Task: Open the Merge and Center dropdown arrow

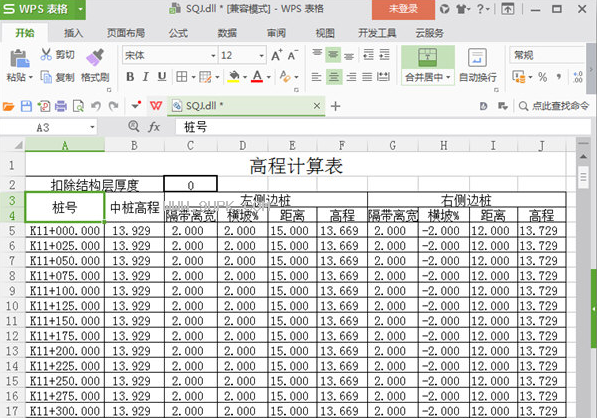Action: point(449,78)
